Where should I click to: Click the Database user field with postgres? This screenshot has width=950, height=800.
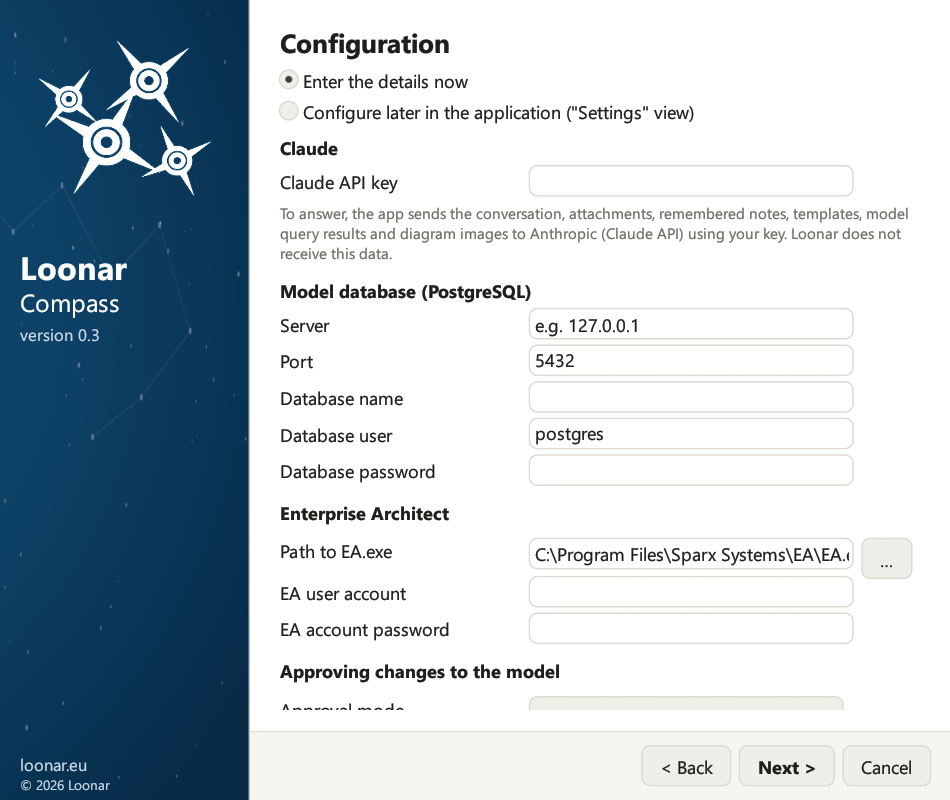[x=691, y=434]
